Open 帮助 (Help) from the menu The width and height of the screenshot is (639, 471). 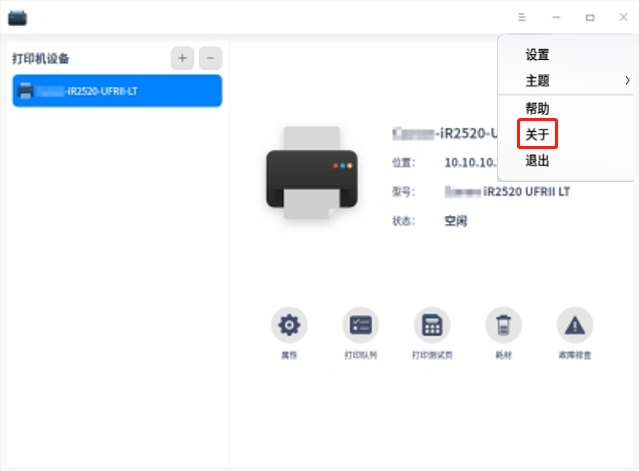click(537, 108)
